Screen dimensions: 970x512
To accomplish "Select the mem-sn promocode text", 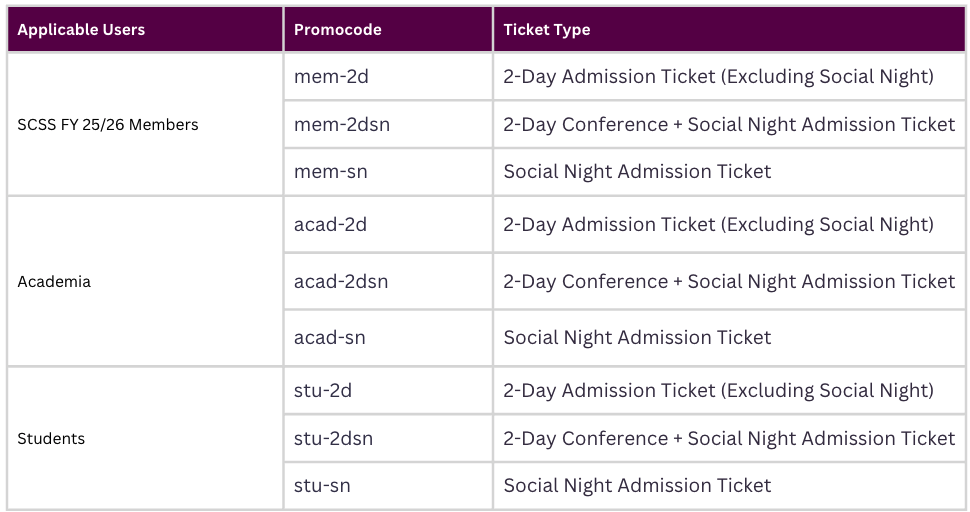I will click(330, 171).
